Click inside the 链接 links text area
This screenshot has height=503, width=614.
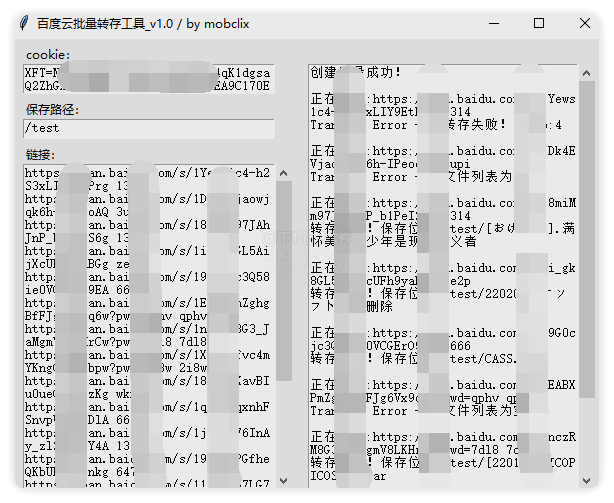149,326
